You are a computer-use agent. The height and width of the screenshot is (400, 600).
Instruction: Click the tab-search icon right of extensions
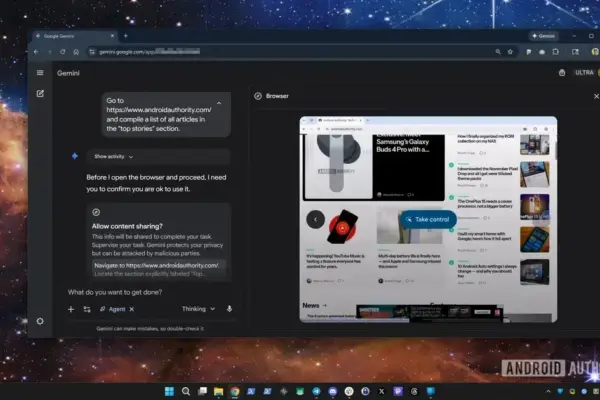pos(575,52)
